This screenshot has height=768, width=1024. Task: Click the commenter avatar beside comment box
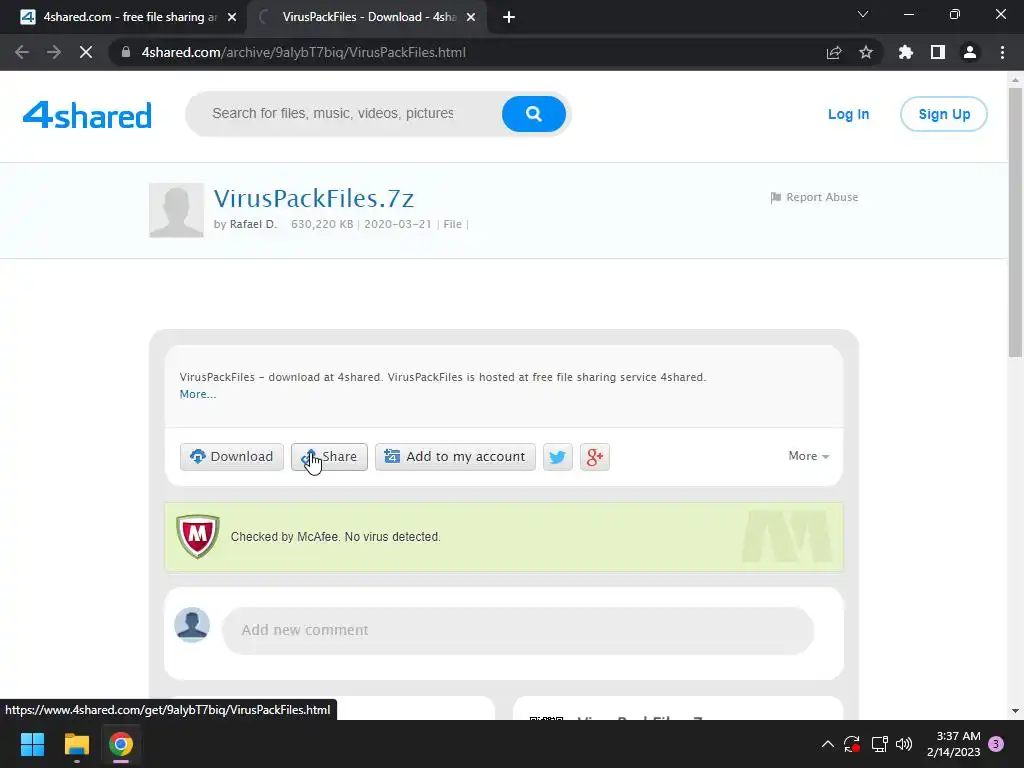click(192, 625)
